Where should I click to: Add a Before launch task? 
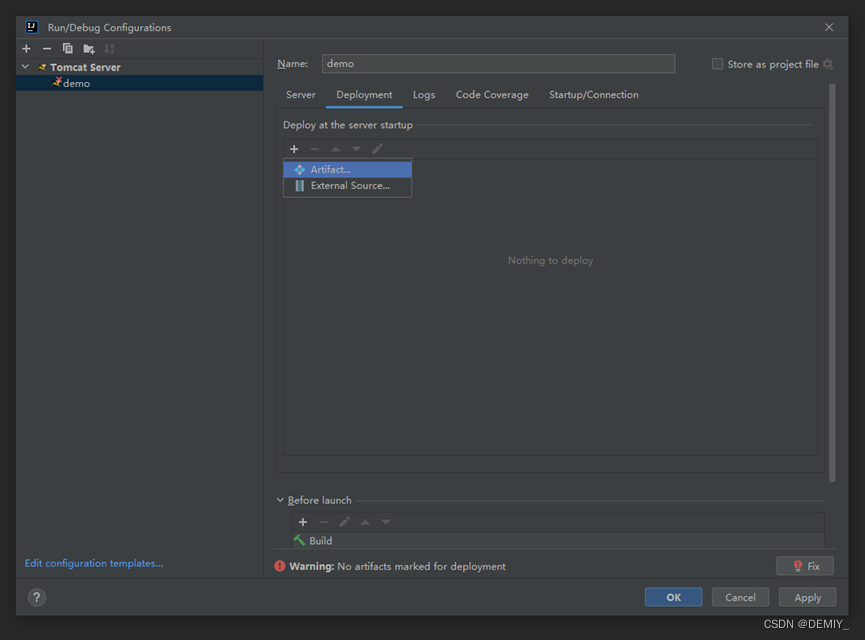click(x=303, y=522)
